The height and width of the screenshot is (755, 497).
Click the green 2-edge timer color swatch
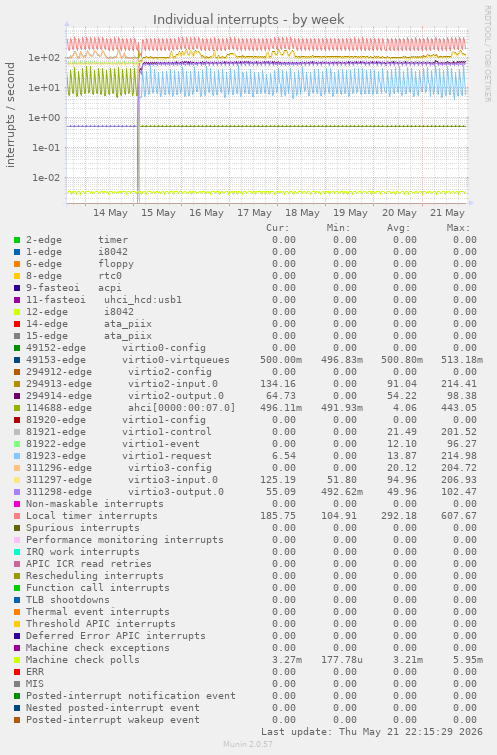(x=17, y=240)
